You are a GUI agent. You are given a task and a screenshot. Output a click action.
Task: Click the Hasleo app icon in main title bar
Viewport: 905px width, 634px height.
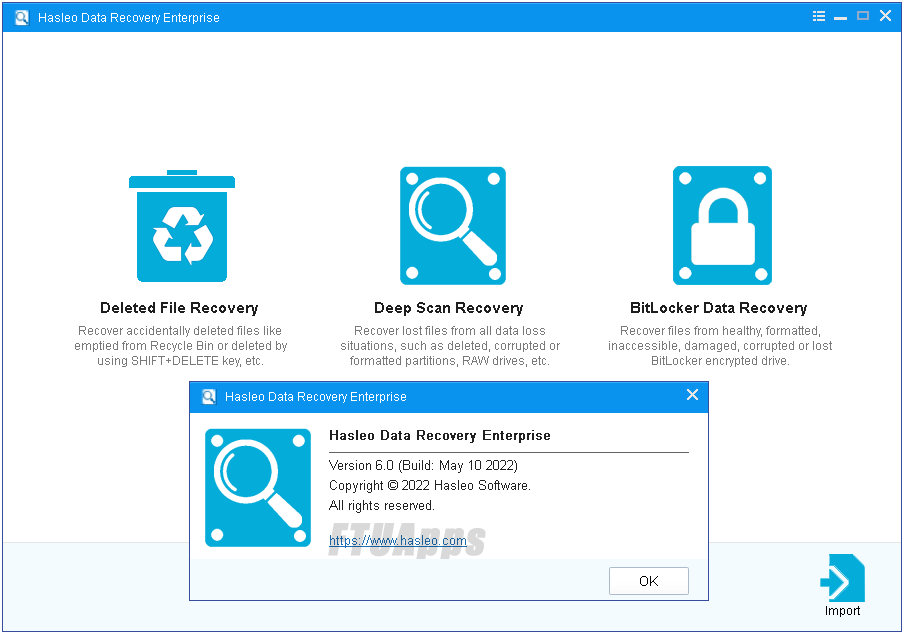tap(22, 17)
